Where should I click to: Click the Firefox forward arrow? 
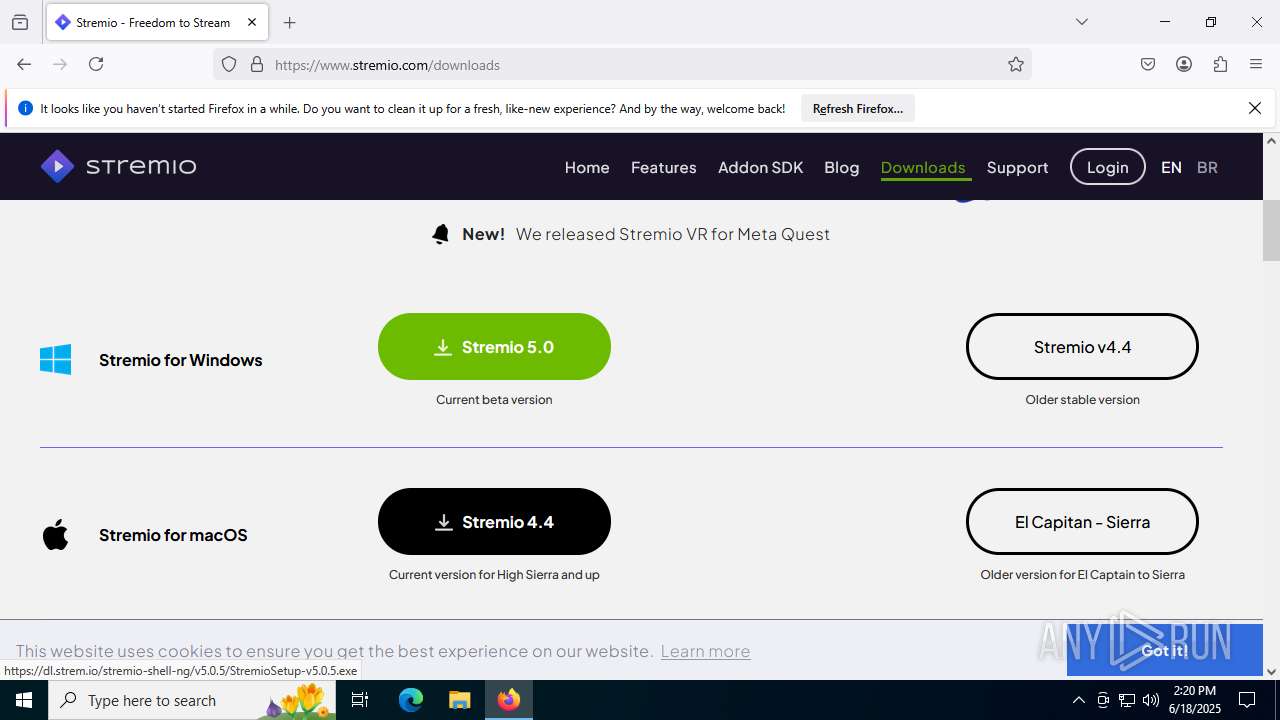pyautogui.click(x=60, y=64)
